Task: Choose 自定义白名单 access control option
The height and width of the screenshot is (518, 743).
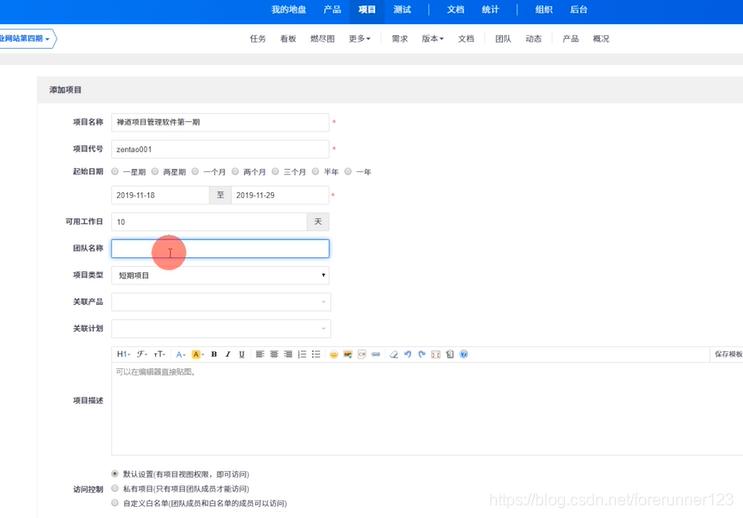Action: click(115, 503)
